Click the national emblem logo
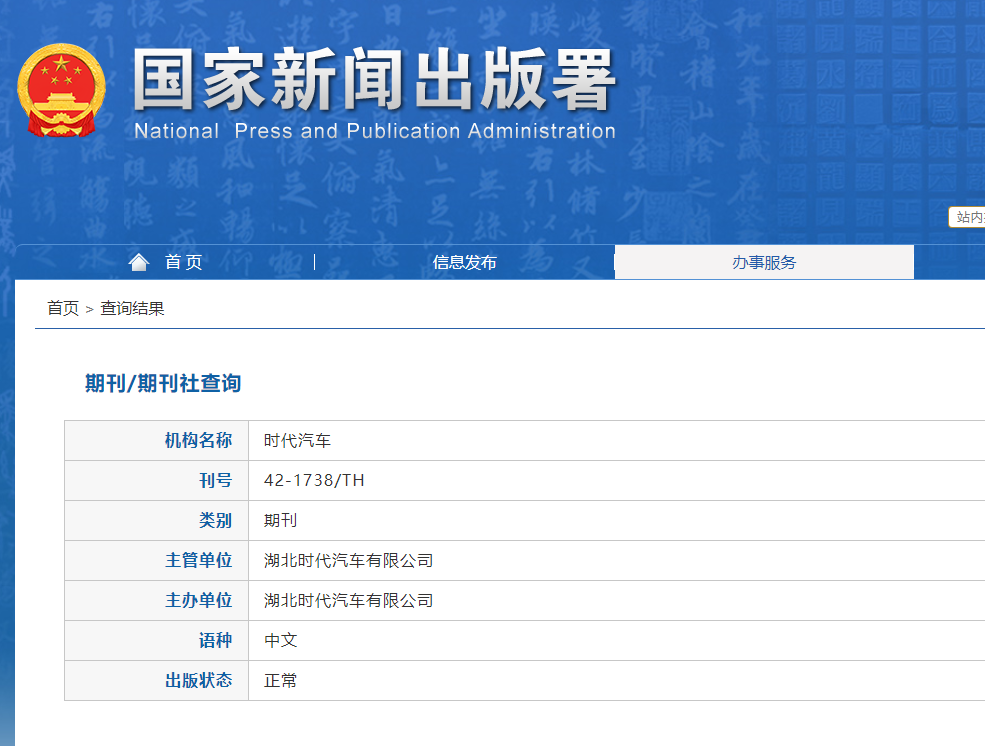Screen dimensions: 985x746 point(60,90)
